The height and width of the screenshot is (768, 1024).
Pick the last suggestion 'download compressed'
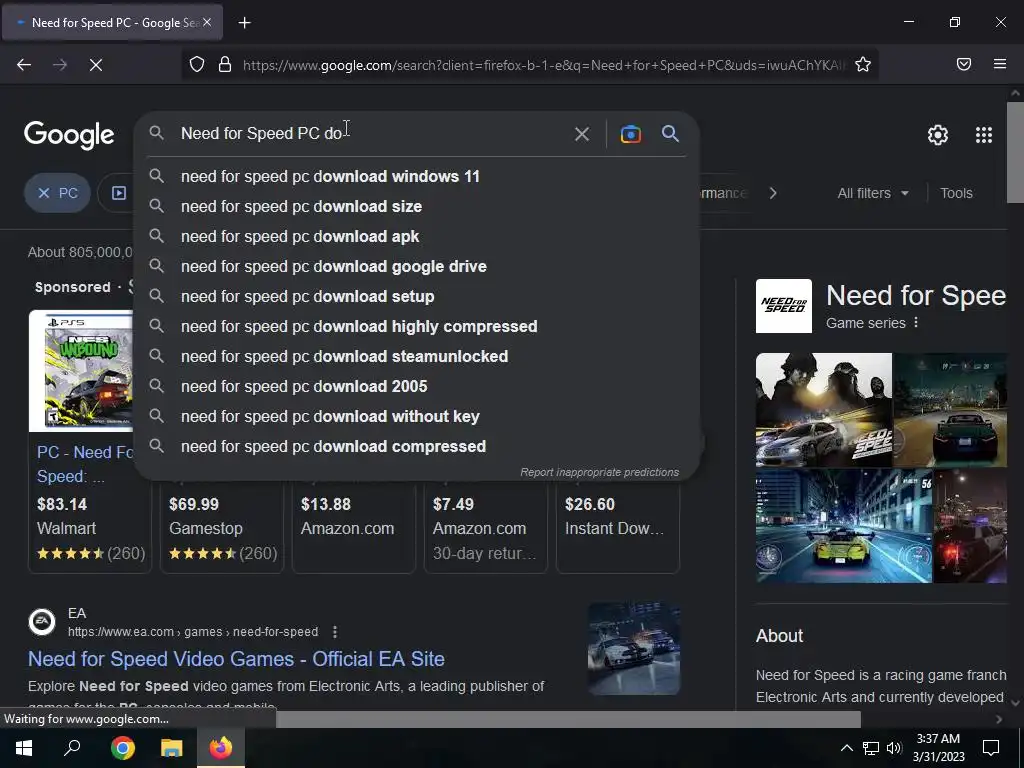[417, 447]
